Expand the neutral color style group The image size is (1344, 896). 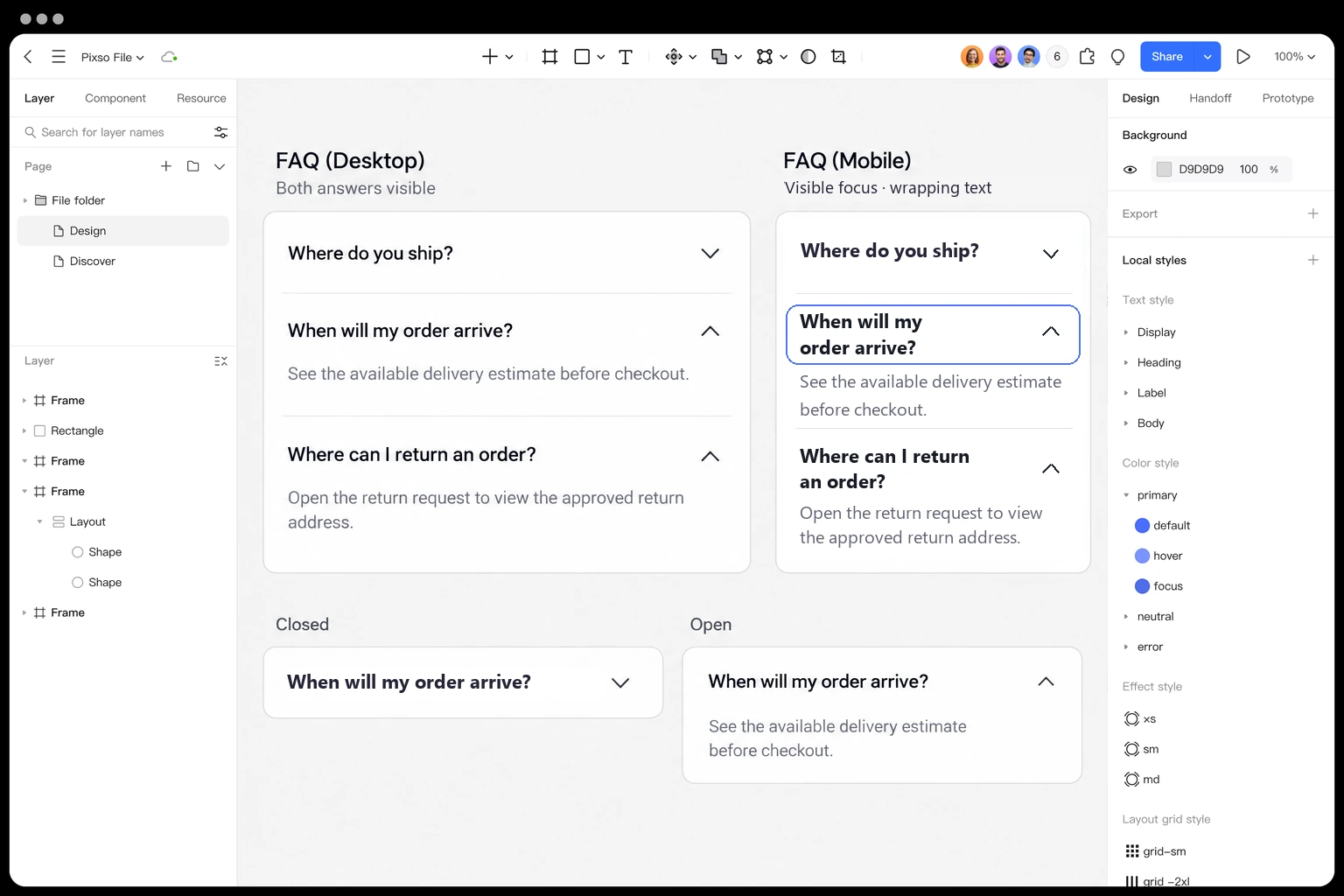(x=1126, y=617)
